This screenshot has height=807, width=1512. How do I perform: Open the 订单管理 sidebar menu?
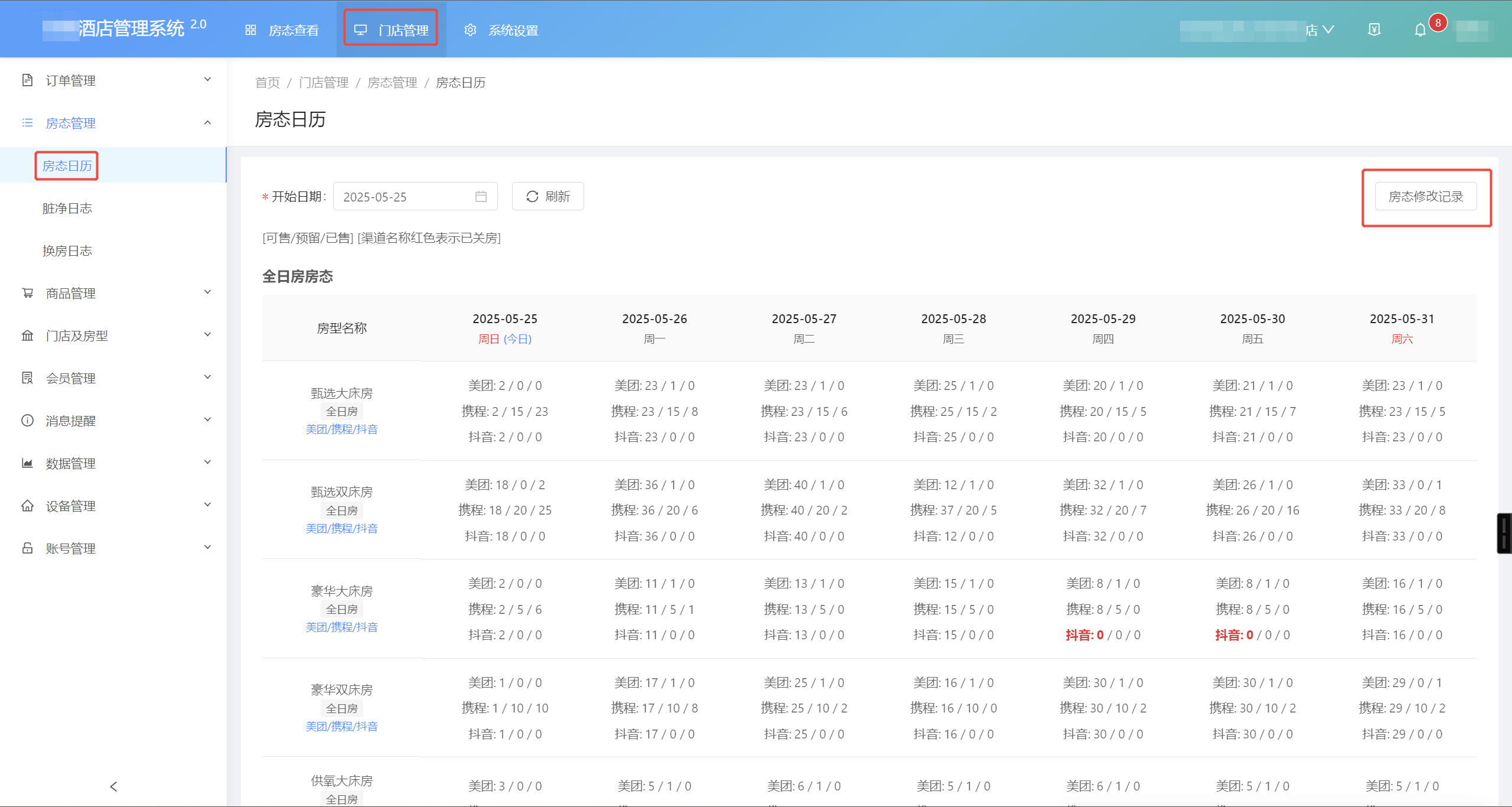(x=113, y=80)
